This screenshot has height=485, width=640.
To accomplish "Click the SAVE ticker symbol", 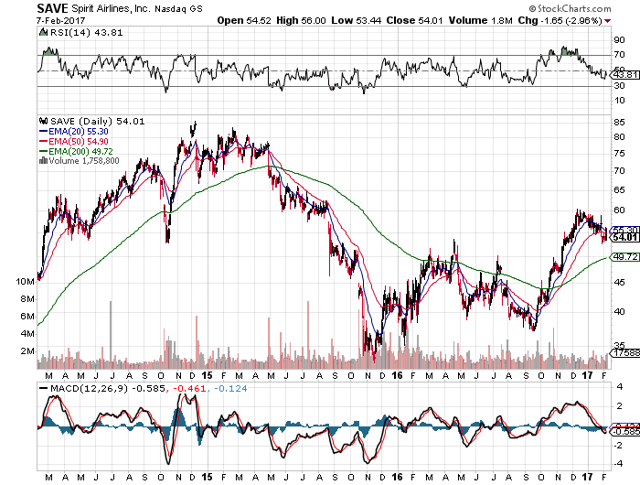I will point(53,8).
